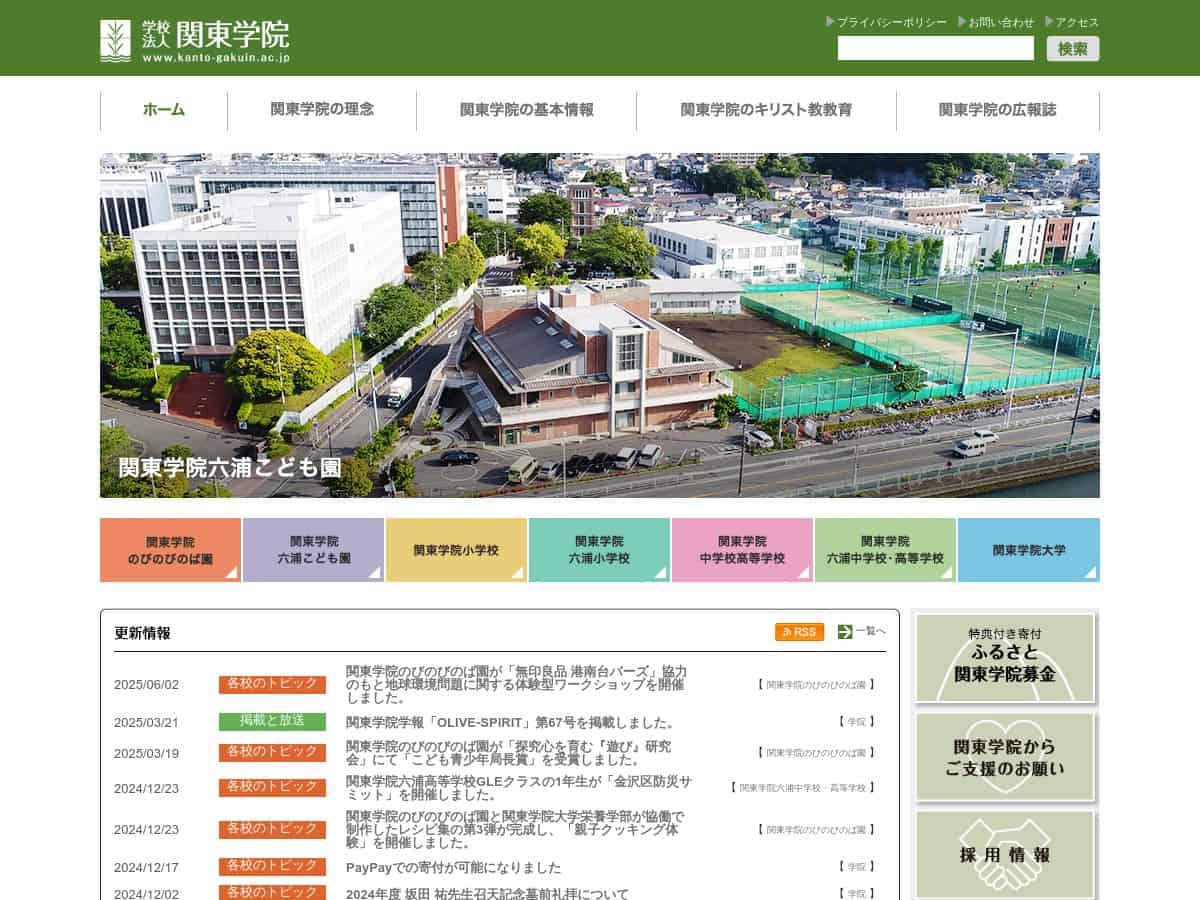Click the 検索 search button

(1073, 48)
